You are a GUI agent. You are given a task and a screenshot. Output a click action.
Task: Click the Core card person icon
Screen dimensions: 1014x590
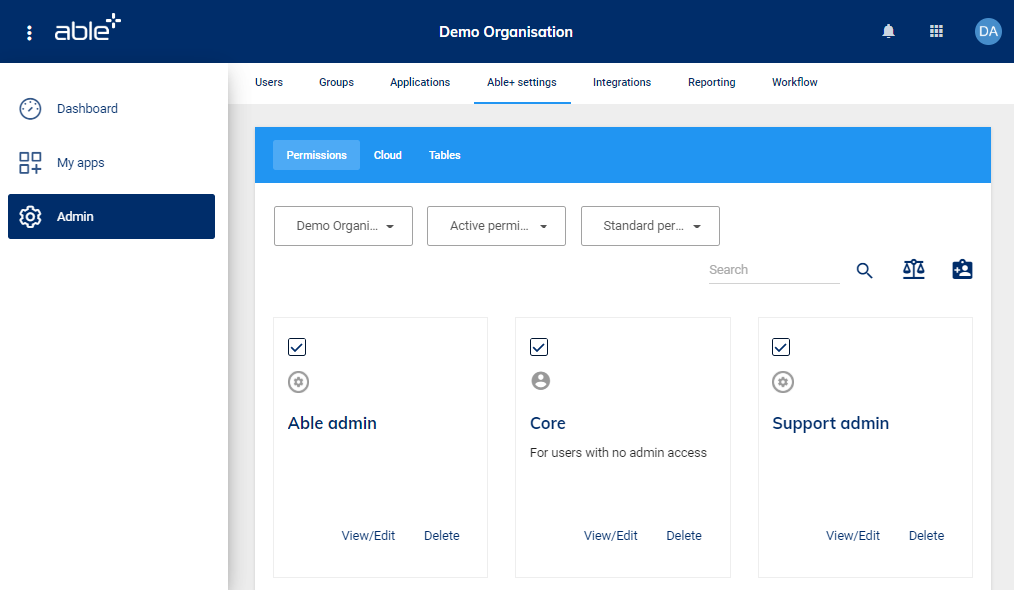(541, 381)
